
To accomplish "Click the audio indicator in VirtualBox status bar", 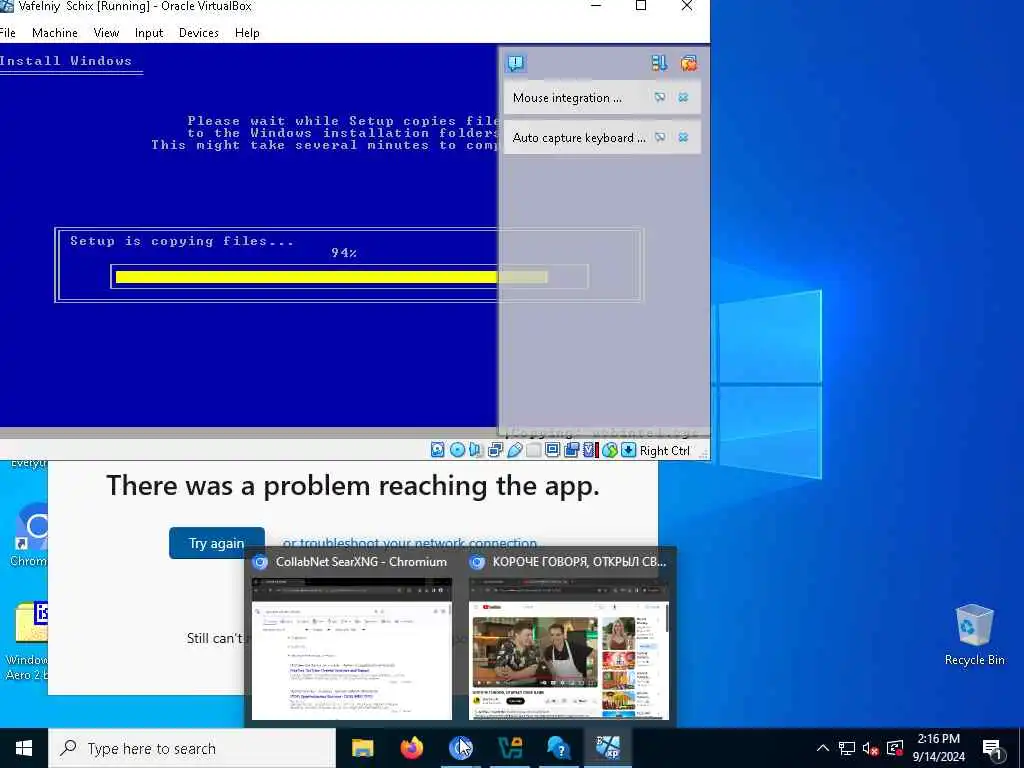I will coord(476,449).
